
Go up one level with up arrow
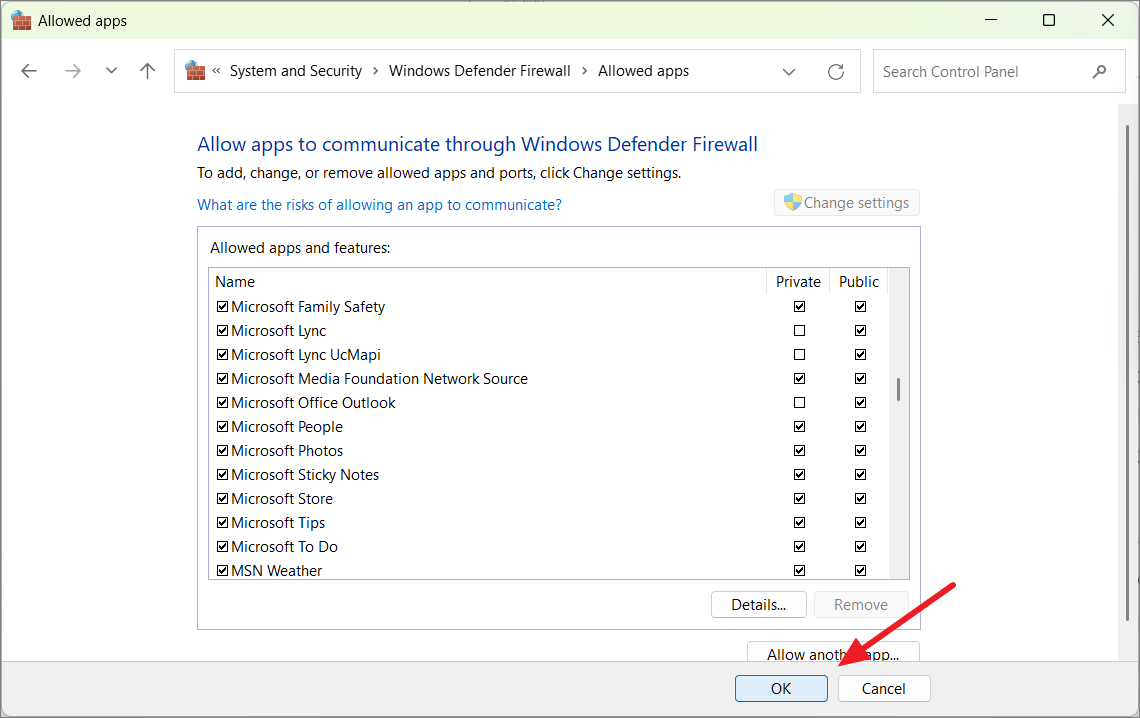[148, 71]
